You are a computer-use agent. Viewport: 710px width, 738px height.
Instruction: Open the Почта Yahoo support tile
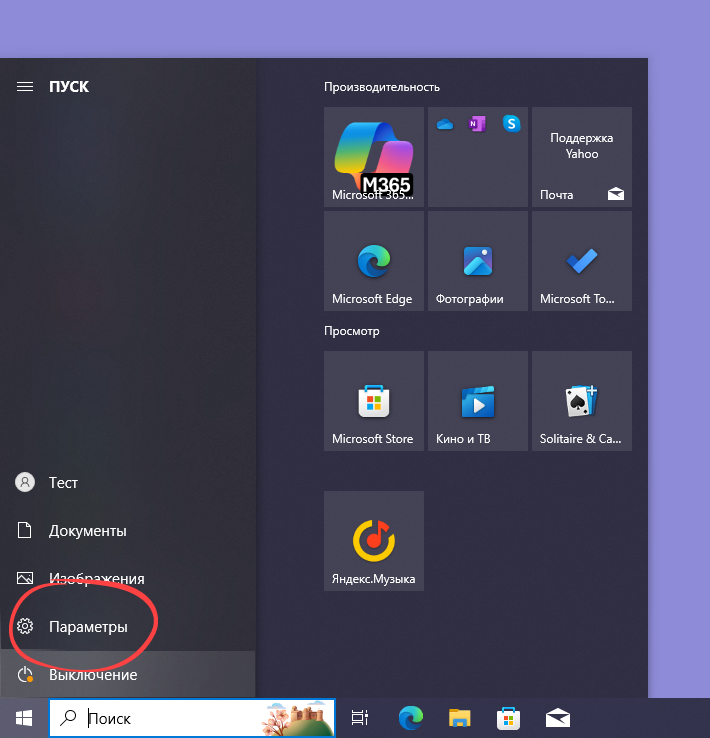coord(582,157)
